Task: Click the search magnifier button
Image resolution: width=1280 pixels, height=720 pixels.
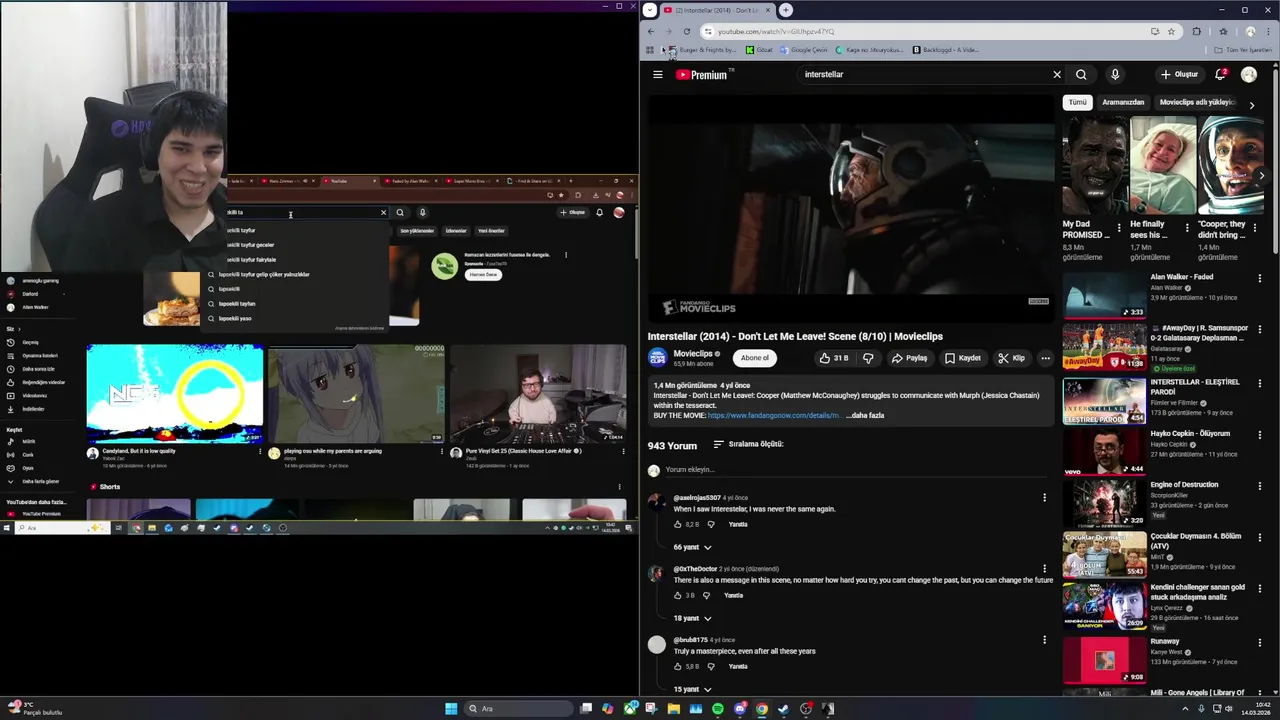Action: 1081,74
